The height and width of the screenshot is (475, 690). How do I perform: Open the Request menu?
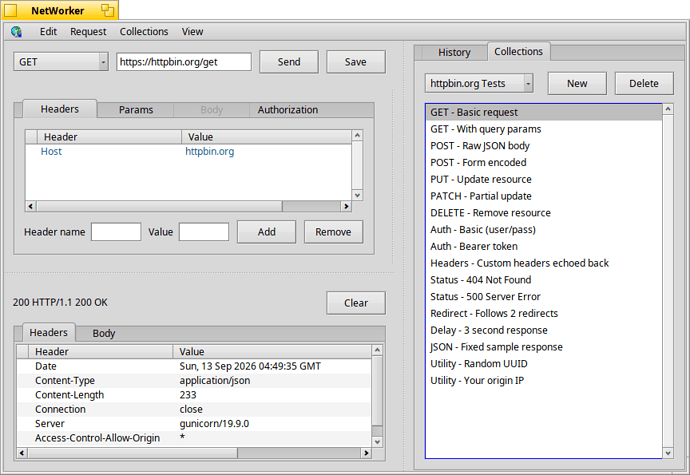point(88,32)
